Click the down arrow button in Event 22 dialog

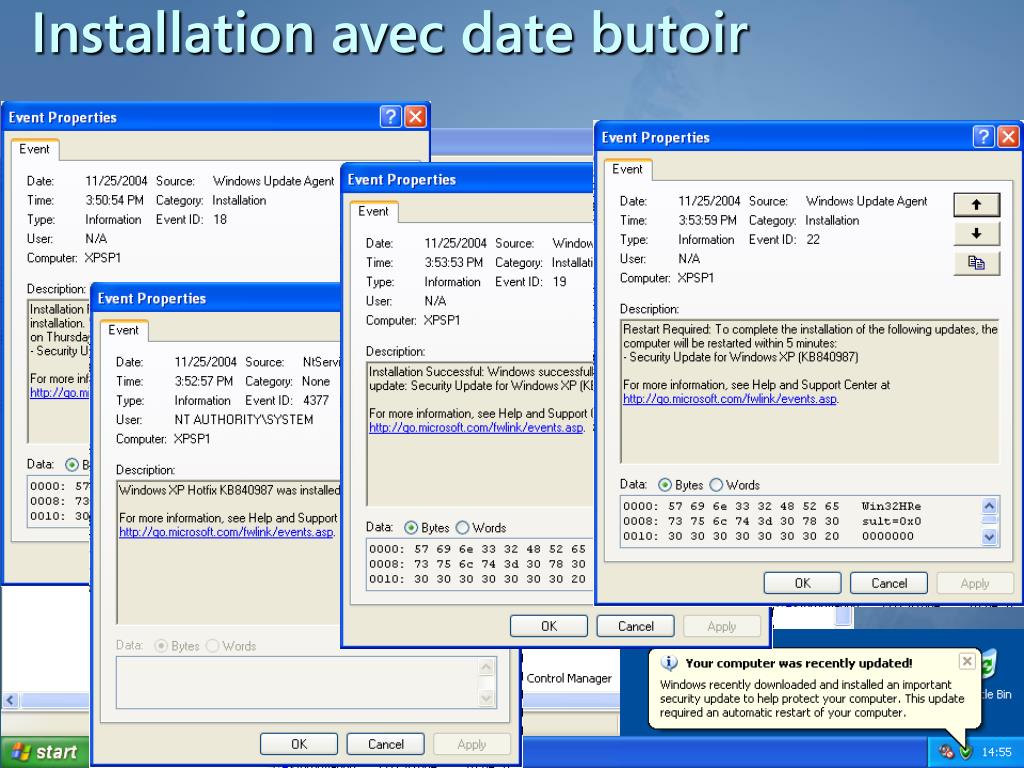point(976,234)
